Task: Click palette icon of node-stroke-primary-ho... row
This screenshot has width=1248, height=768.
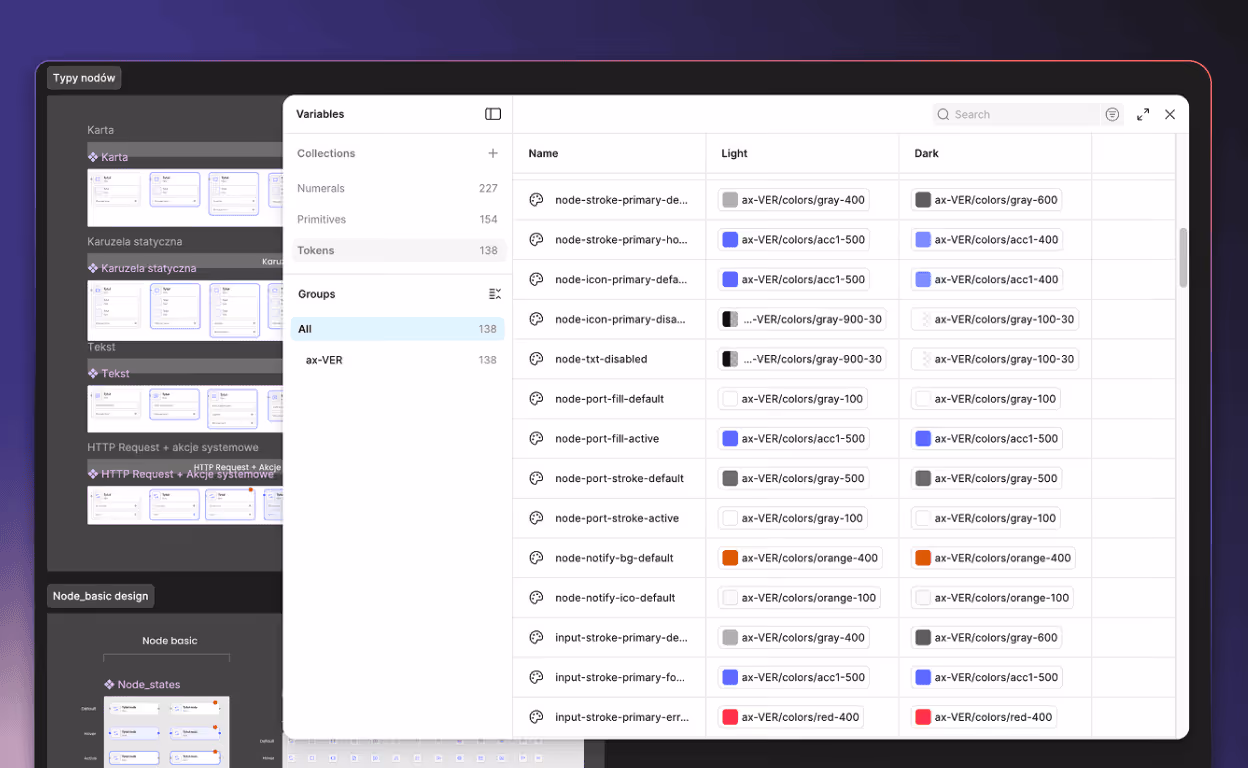Action: pyautogui.click(x=536, y=240)
